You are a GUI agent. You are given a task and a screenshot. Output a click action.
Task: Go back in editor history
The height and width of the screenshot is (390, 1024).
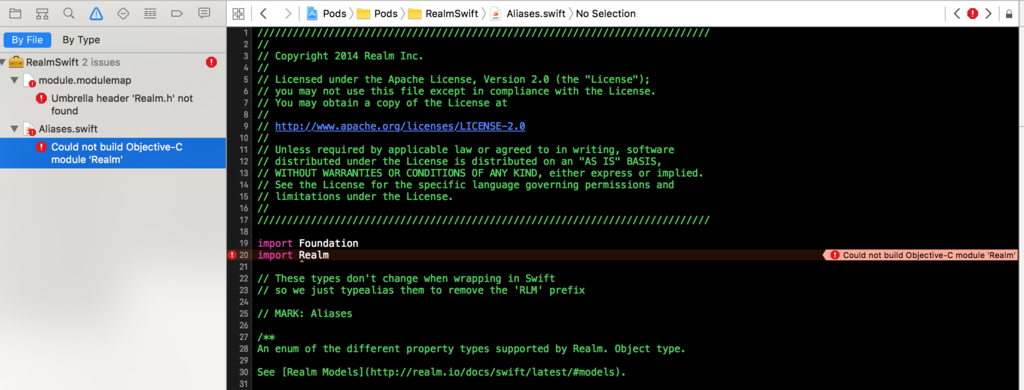click(x=263, y=14)
